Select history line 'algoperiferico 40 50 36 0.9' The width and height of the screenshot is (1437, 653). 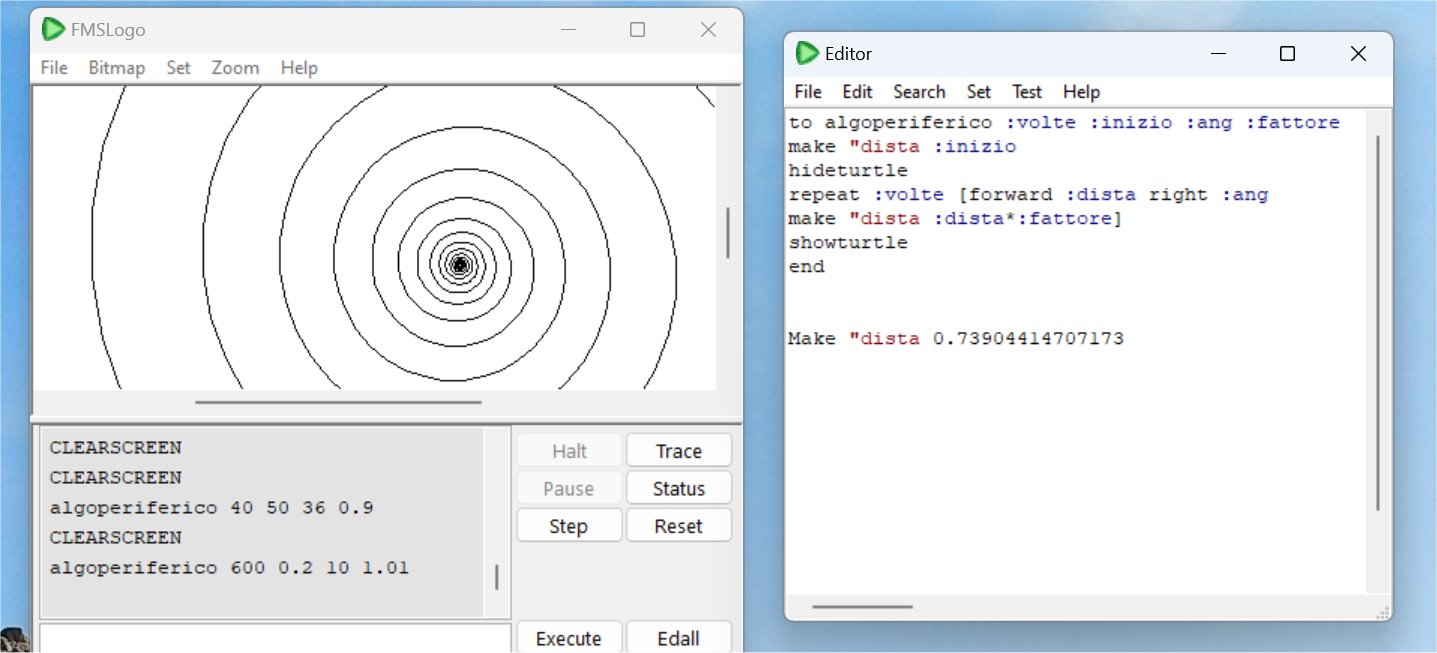(x=211, y=508)
